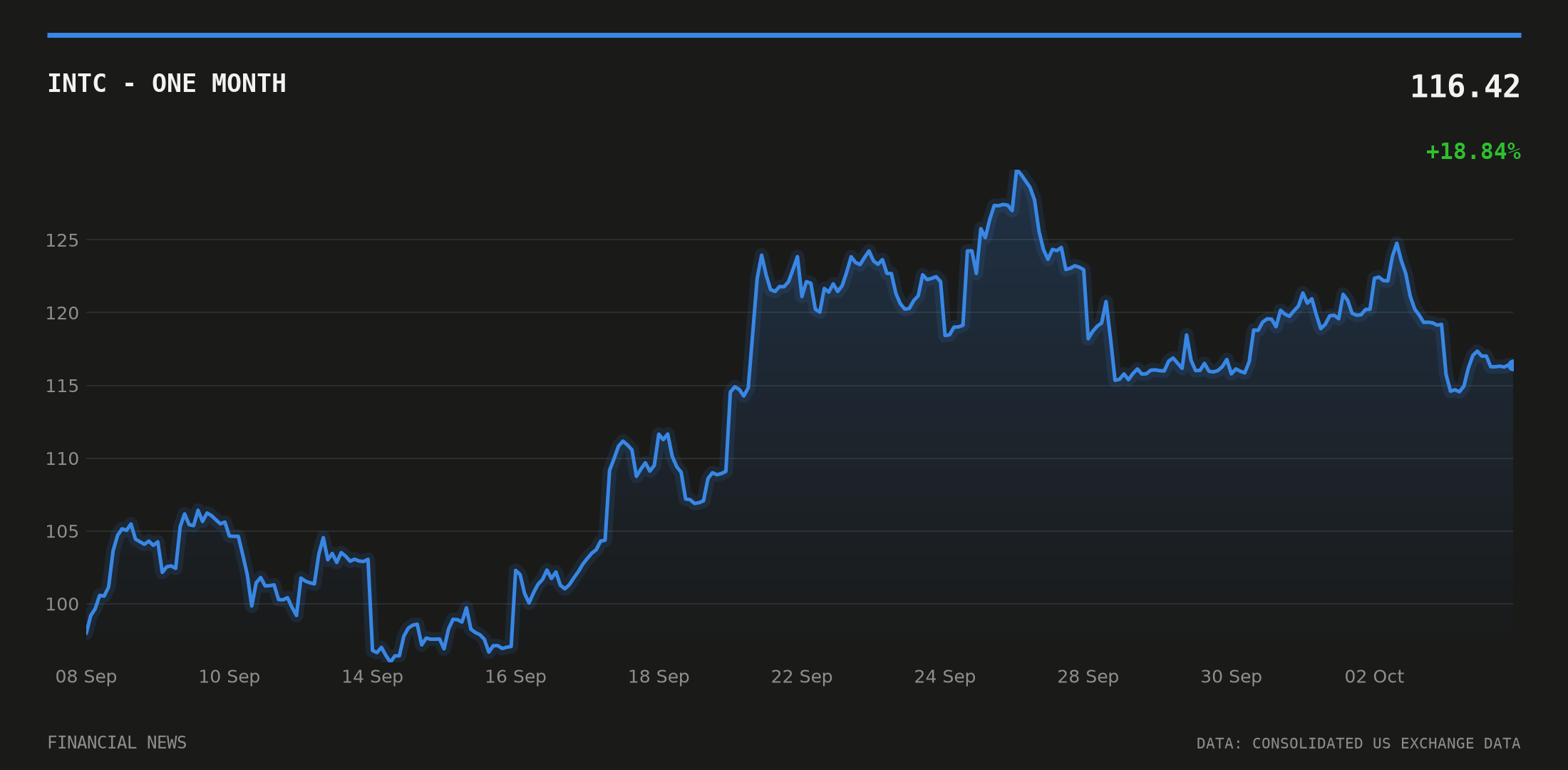This screenshot has height=770, width=1568.
Task: Click the 14 Sep date label
Action: point(373,677)
